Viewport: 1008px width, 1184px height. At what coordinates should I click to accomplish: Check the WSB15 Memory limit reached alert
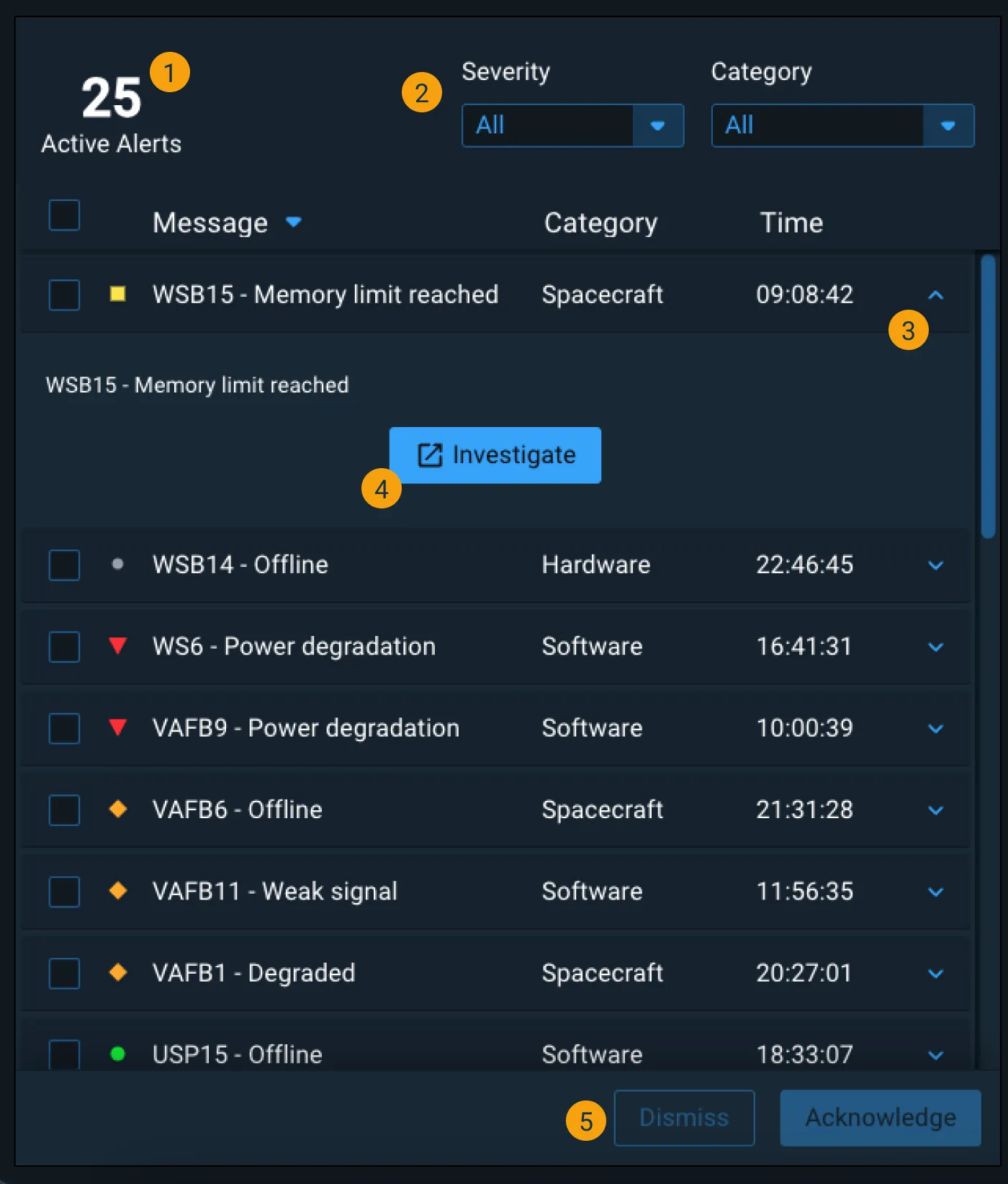tap(64, 295)
